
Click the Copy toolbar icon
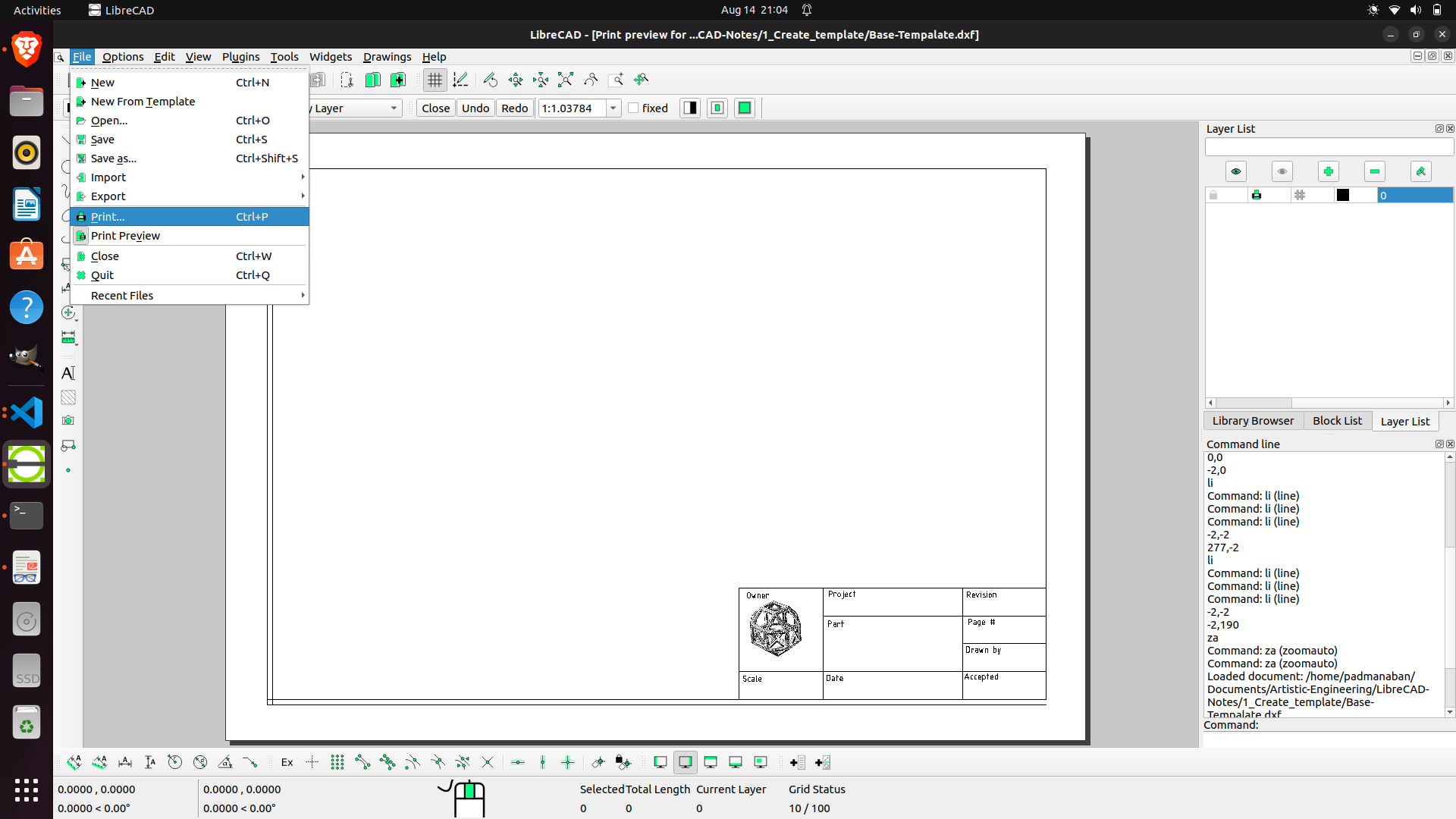372,80
